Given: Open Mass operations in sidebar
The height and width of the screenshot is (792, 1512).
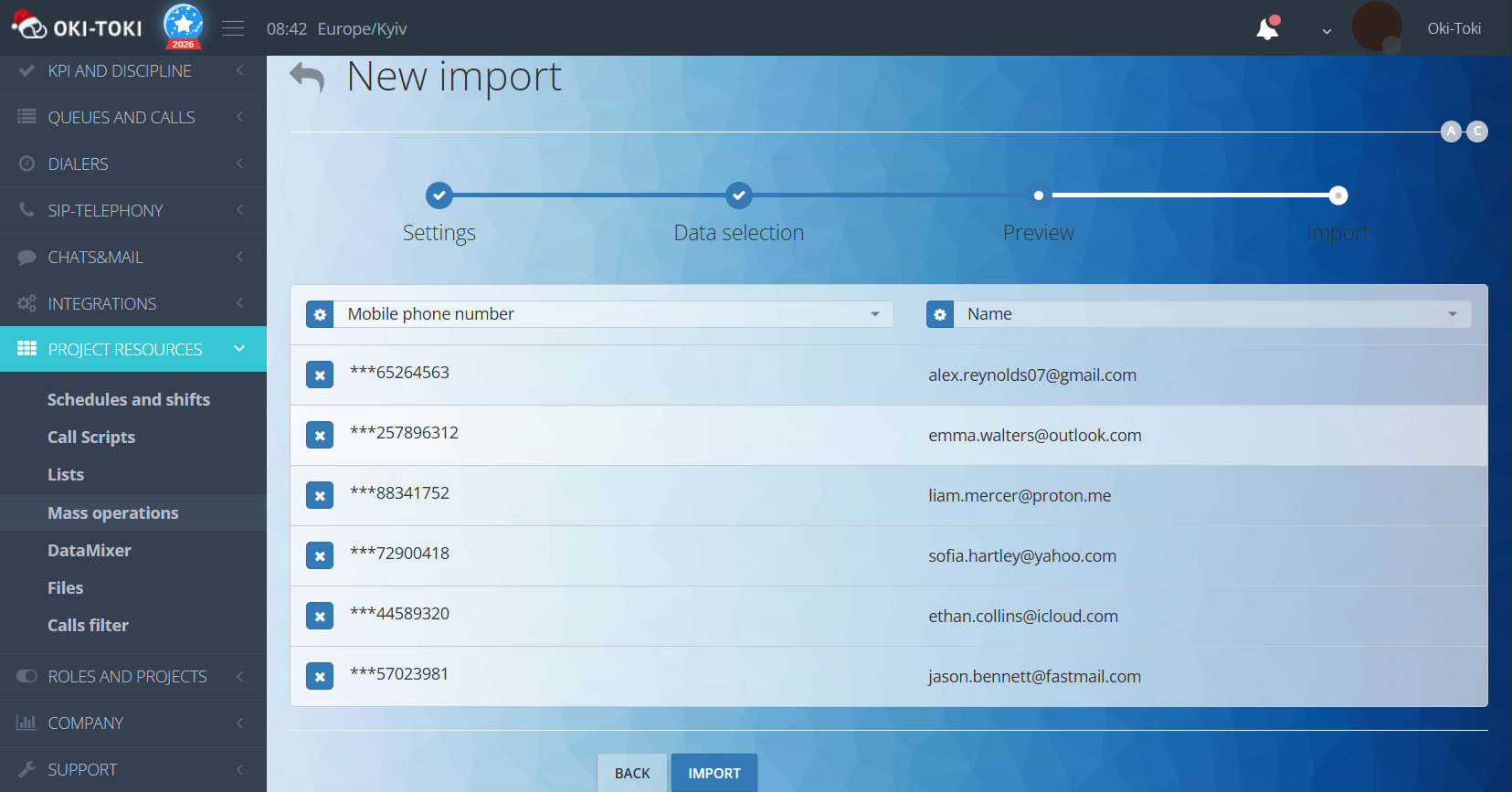Looking at the screenshot, I should (x=113, y=512).
